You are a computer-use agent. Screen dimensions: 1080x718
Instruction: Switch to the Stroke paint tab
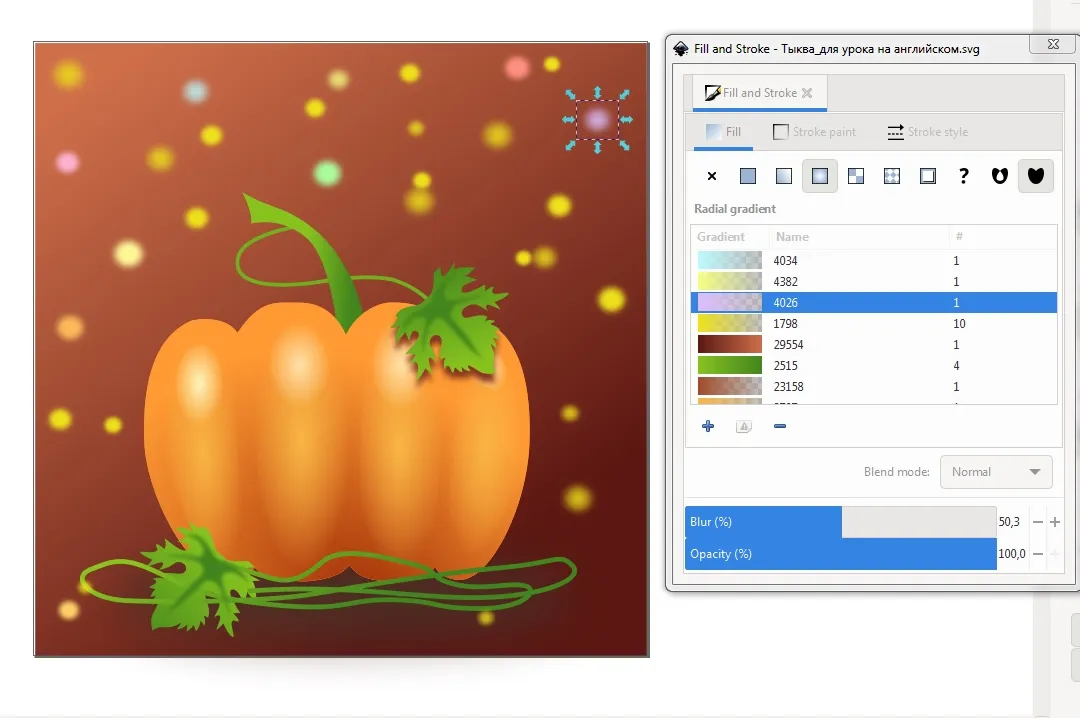pyautogui.click(x=814, y=132)
